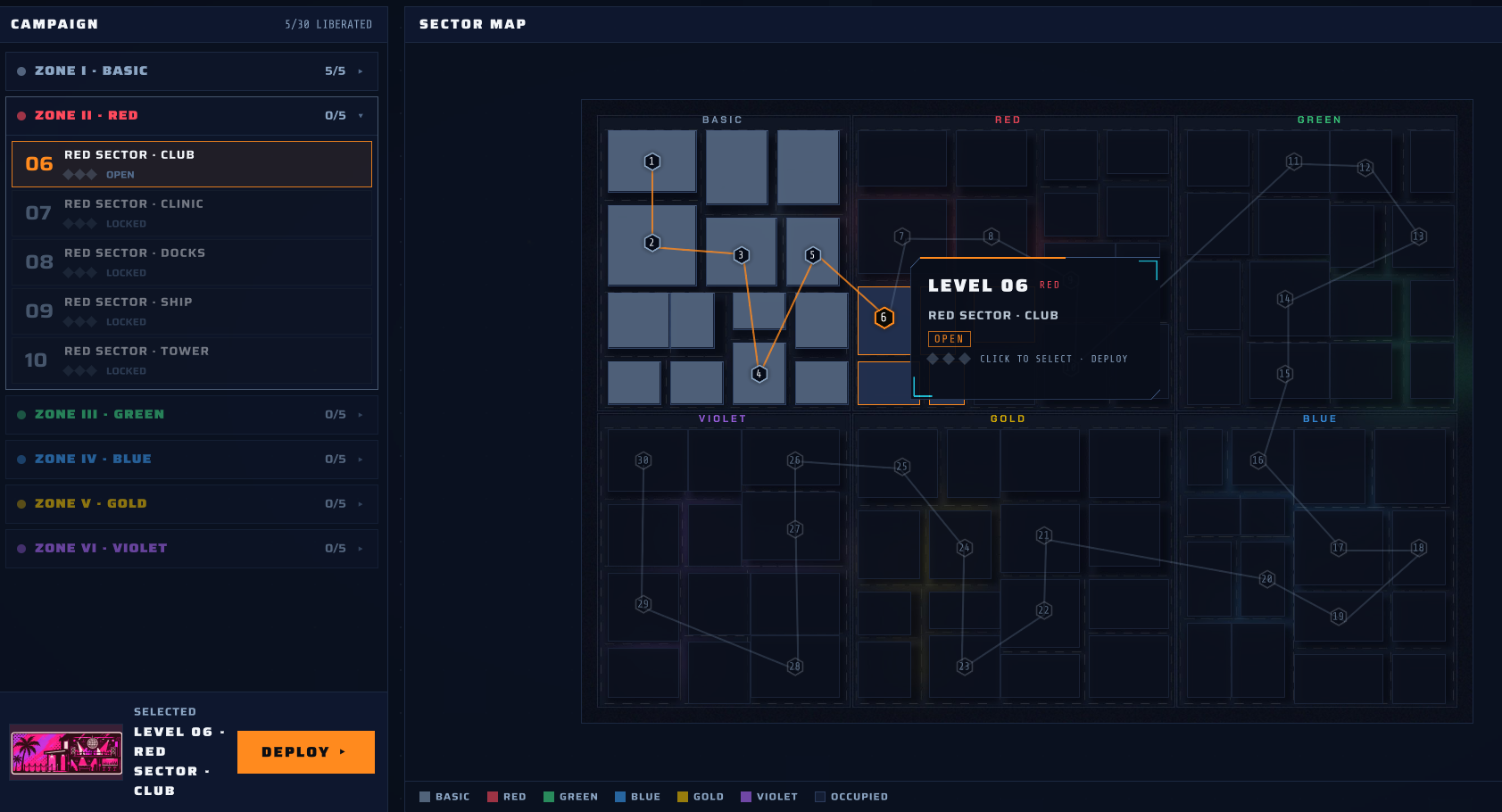This screenshot has width=1502, height=812.
Task: Collapse the Zone II Red section
Action: [x=192, y=116]
